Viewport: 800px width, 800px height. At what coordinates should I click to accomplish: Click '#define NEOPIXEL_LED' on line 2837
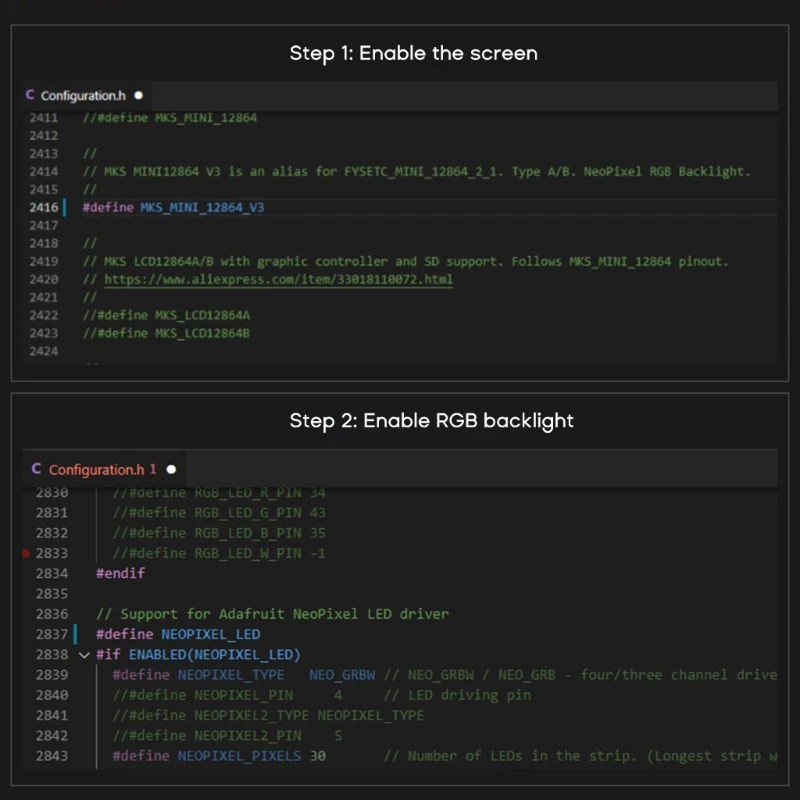pos(178,634)
